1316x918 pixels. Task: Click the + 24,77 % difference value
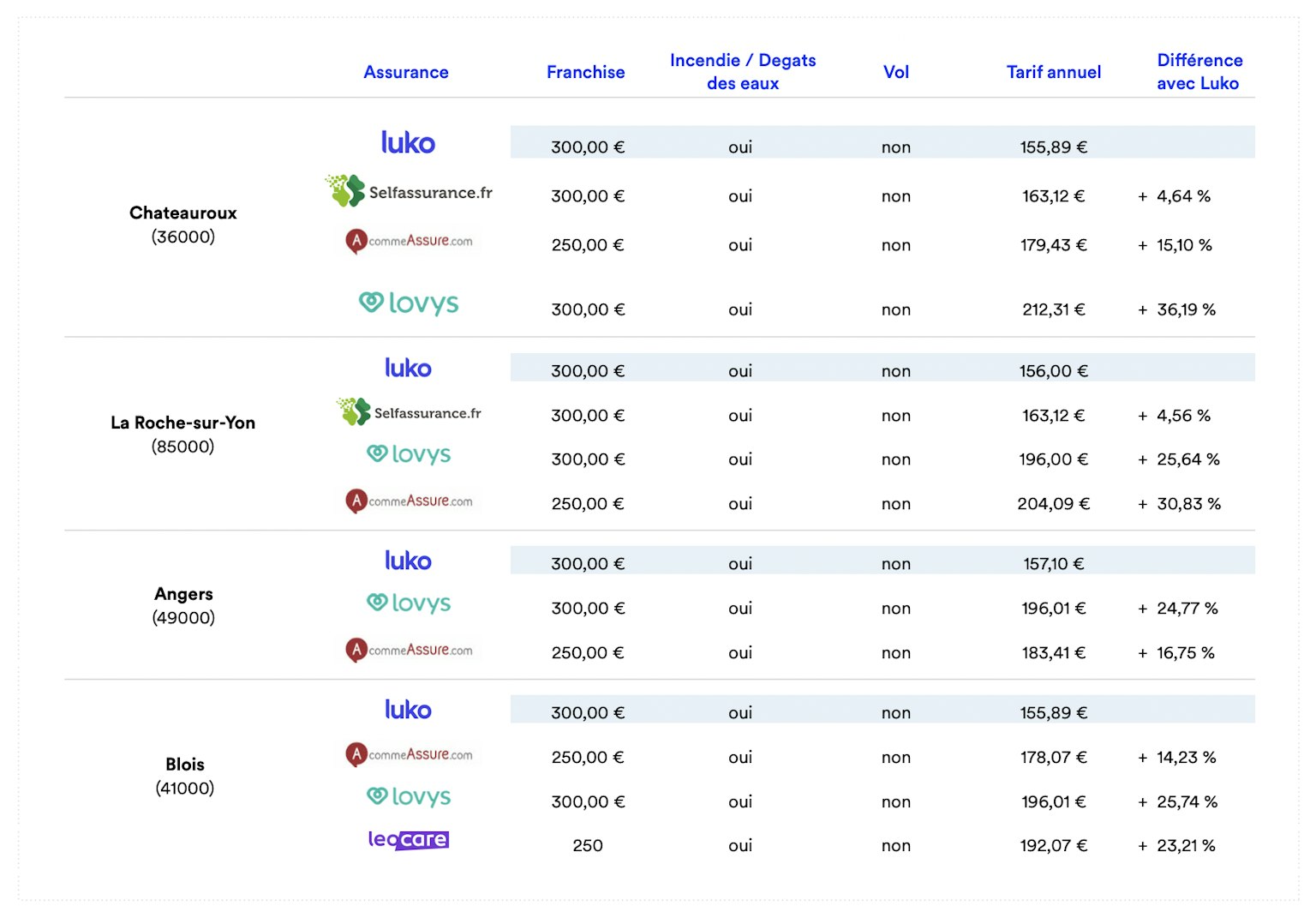point(1178,609)
